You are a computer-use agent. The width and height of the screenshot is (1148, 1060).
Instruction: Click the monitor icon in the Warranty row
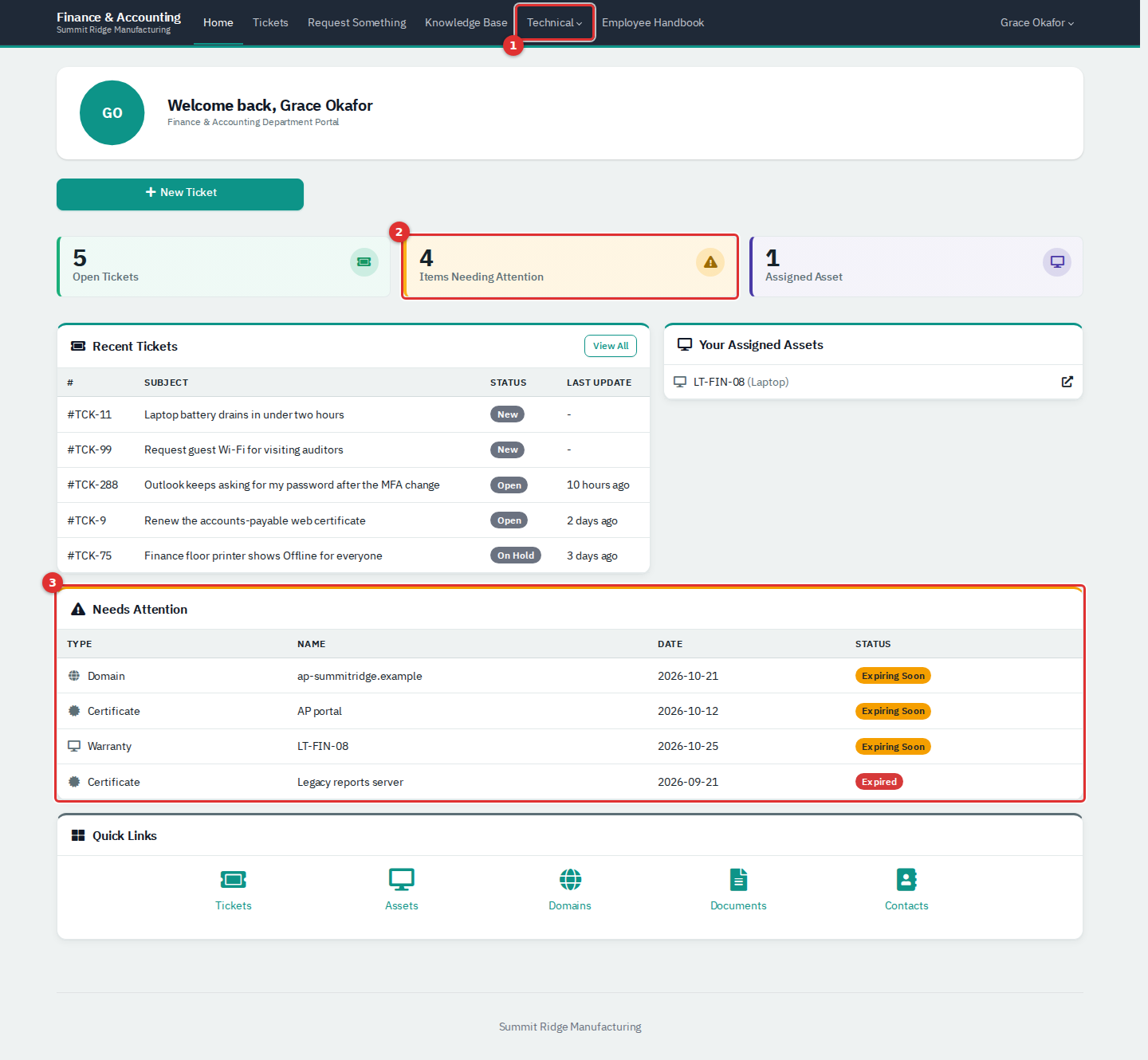(74, 746)
